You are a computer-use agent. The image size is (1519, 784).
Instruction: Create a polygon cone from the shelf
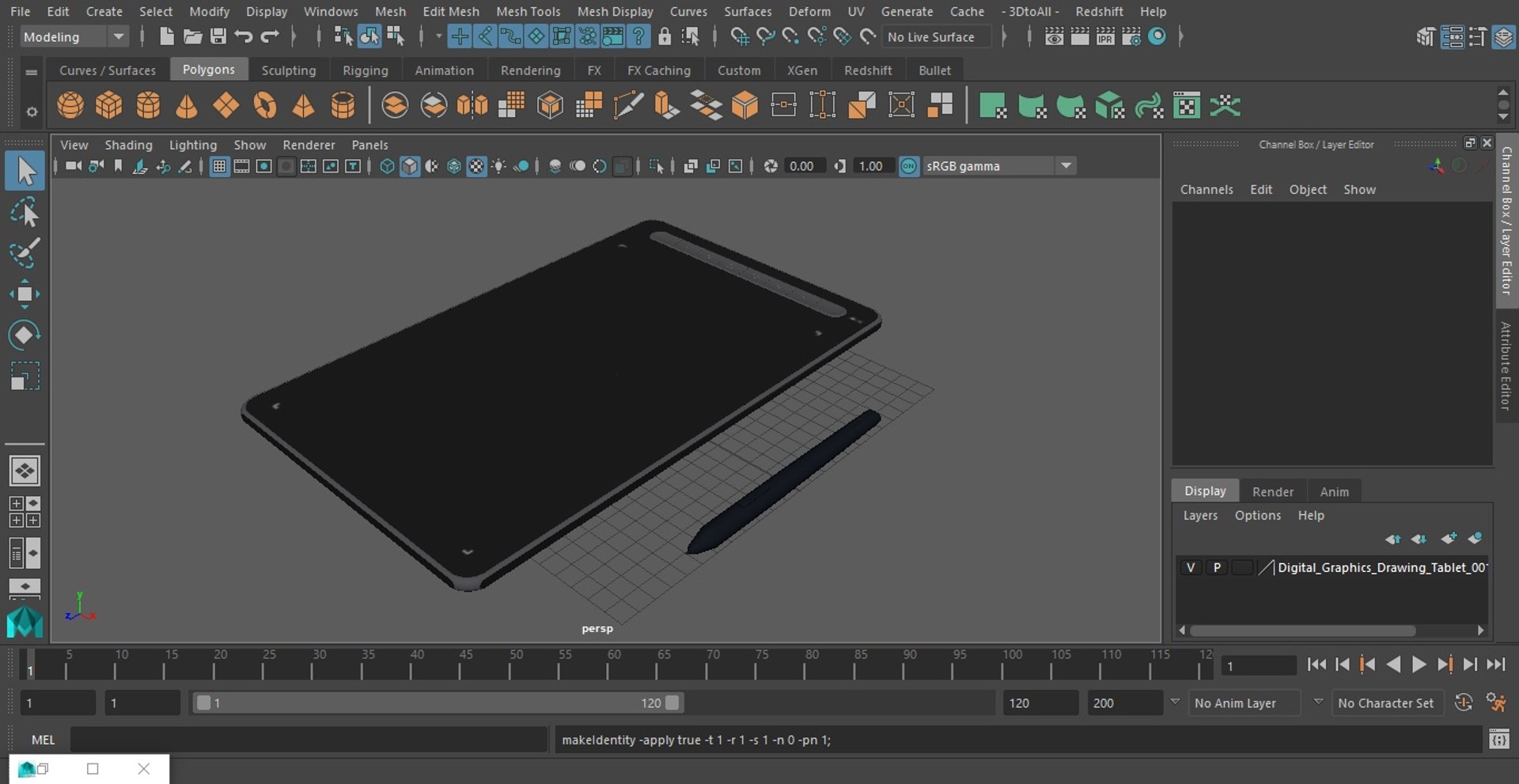[x=187, y=105]
